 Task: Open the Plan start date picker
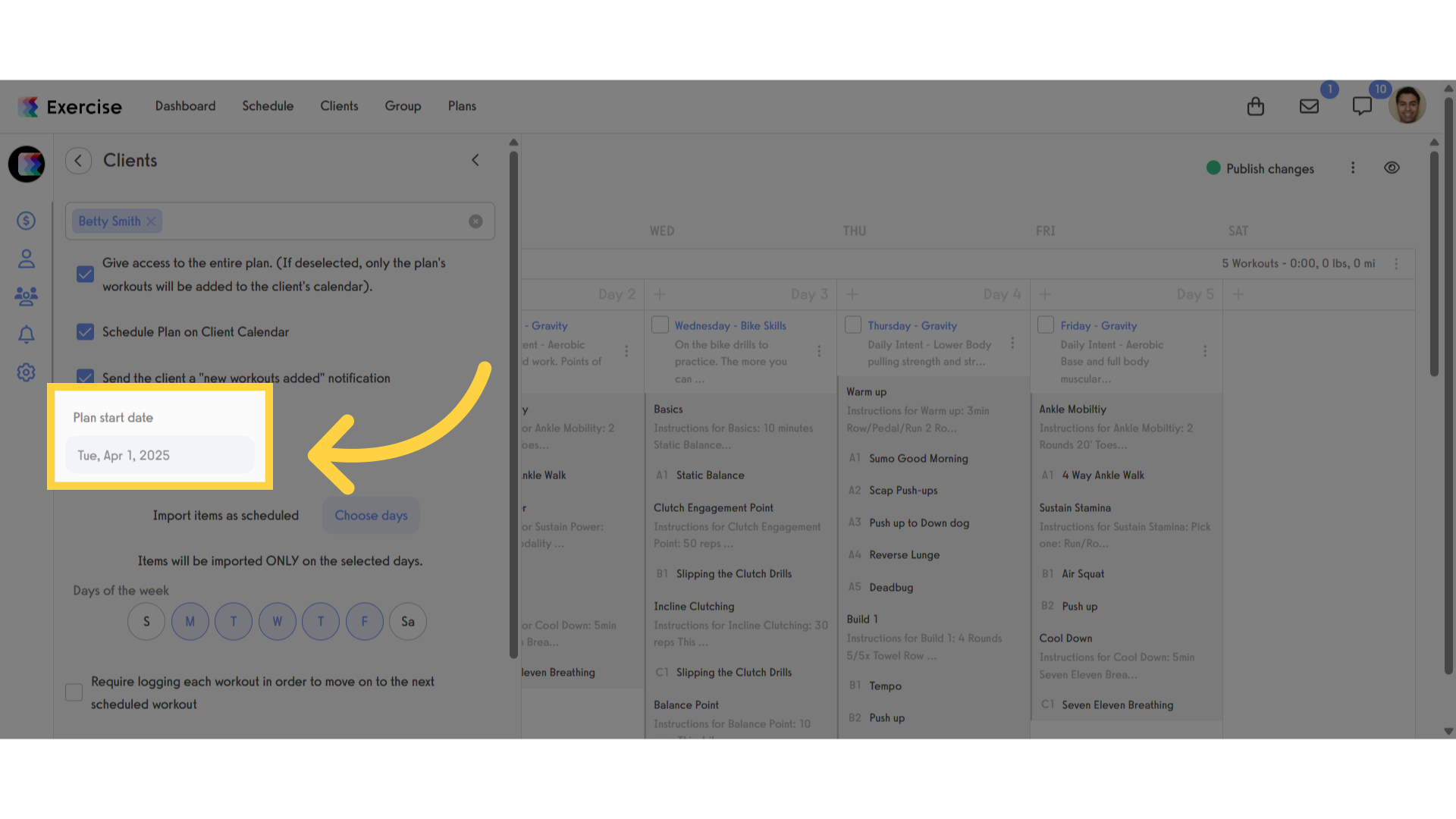point(160,455)
